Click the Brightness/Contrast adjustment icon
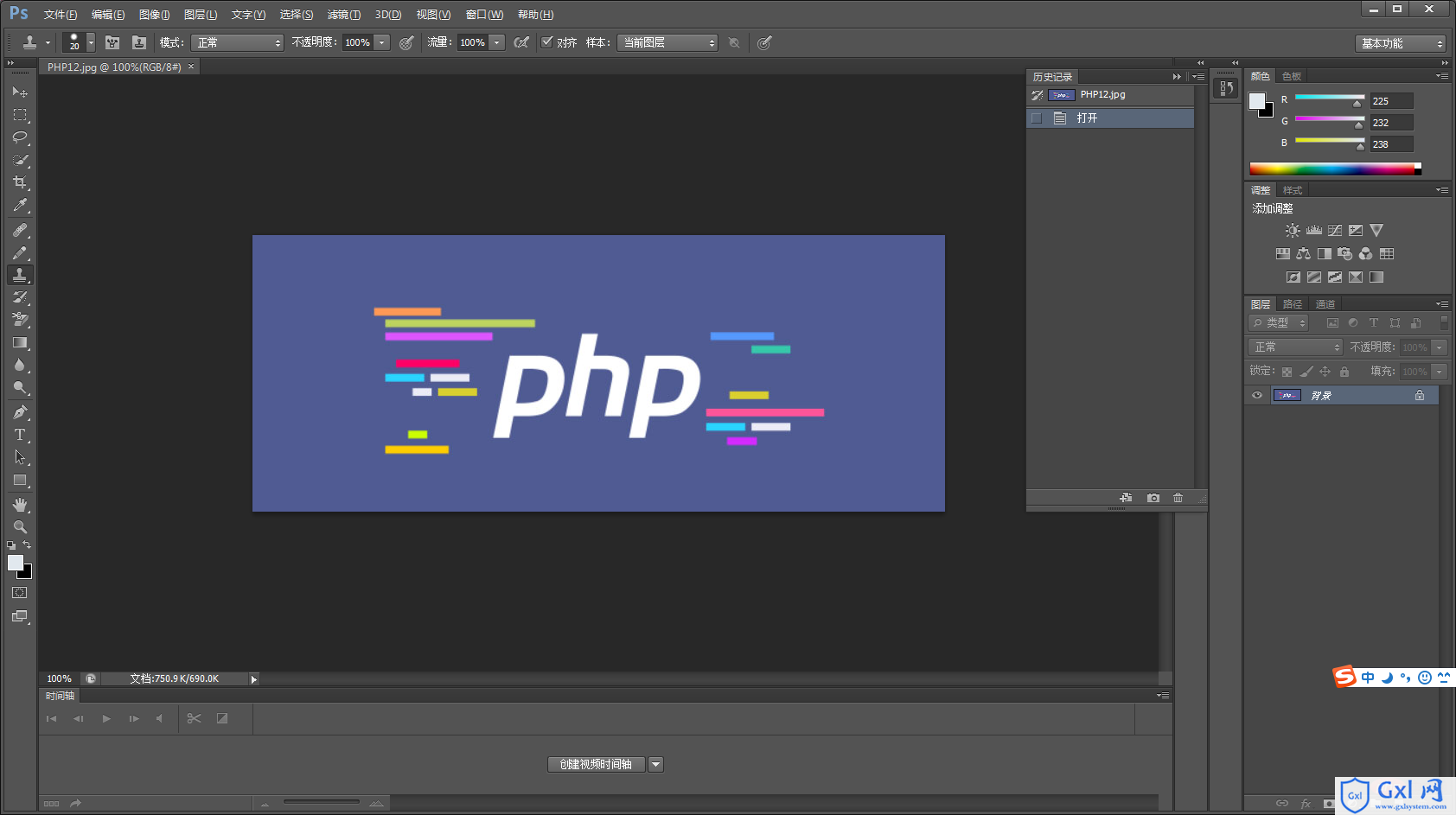This screenshot has width=1456, height=815. click(1293, 231)
